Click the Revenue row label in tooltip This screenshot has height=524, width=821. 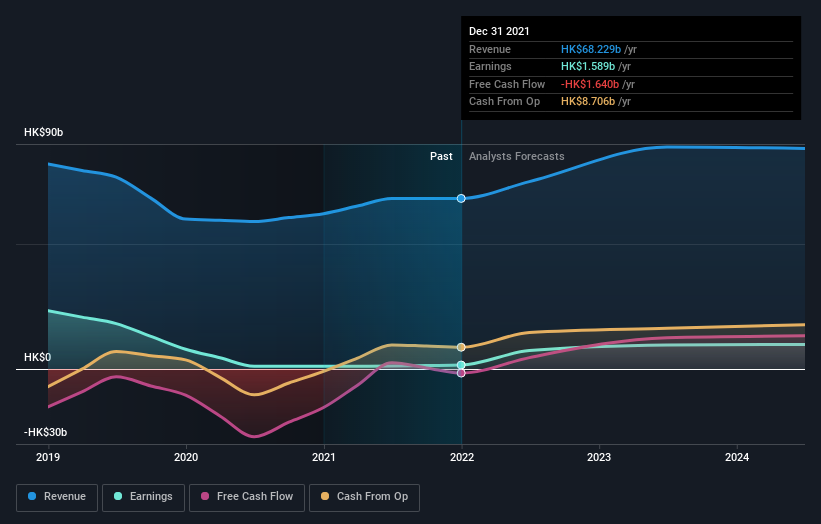click(490, 49)
